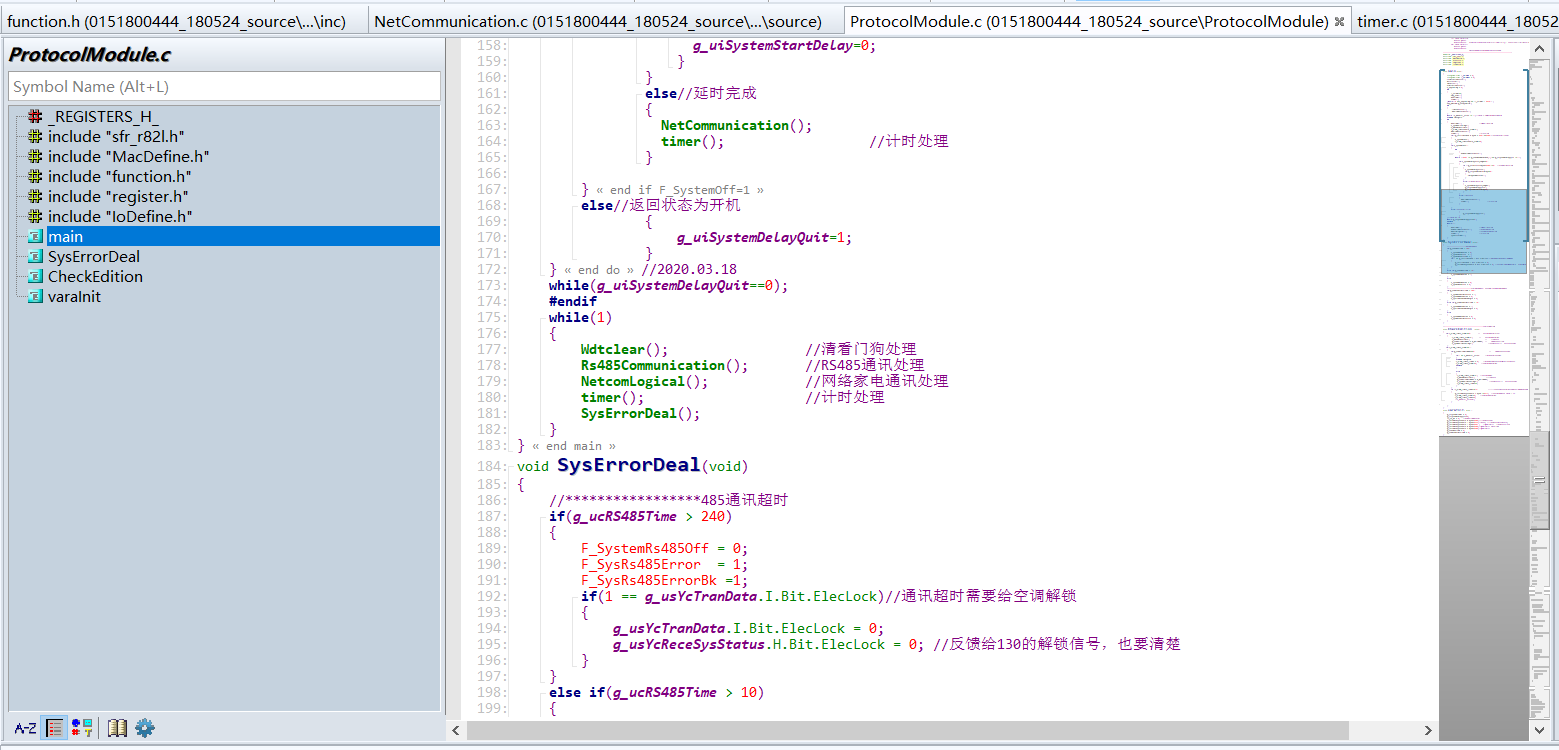This screenshot has width=1559, height=750.
Task: Click g_uiSystemDelayQuit=1 statement
Action: [765, 237]
